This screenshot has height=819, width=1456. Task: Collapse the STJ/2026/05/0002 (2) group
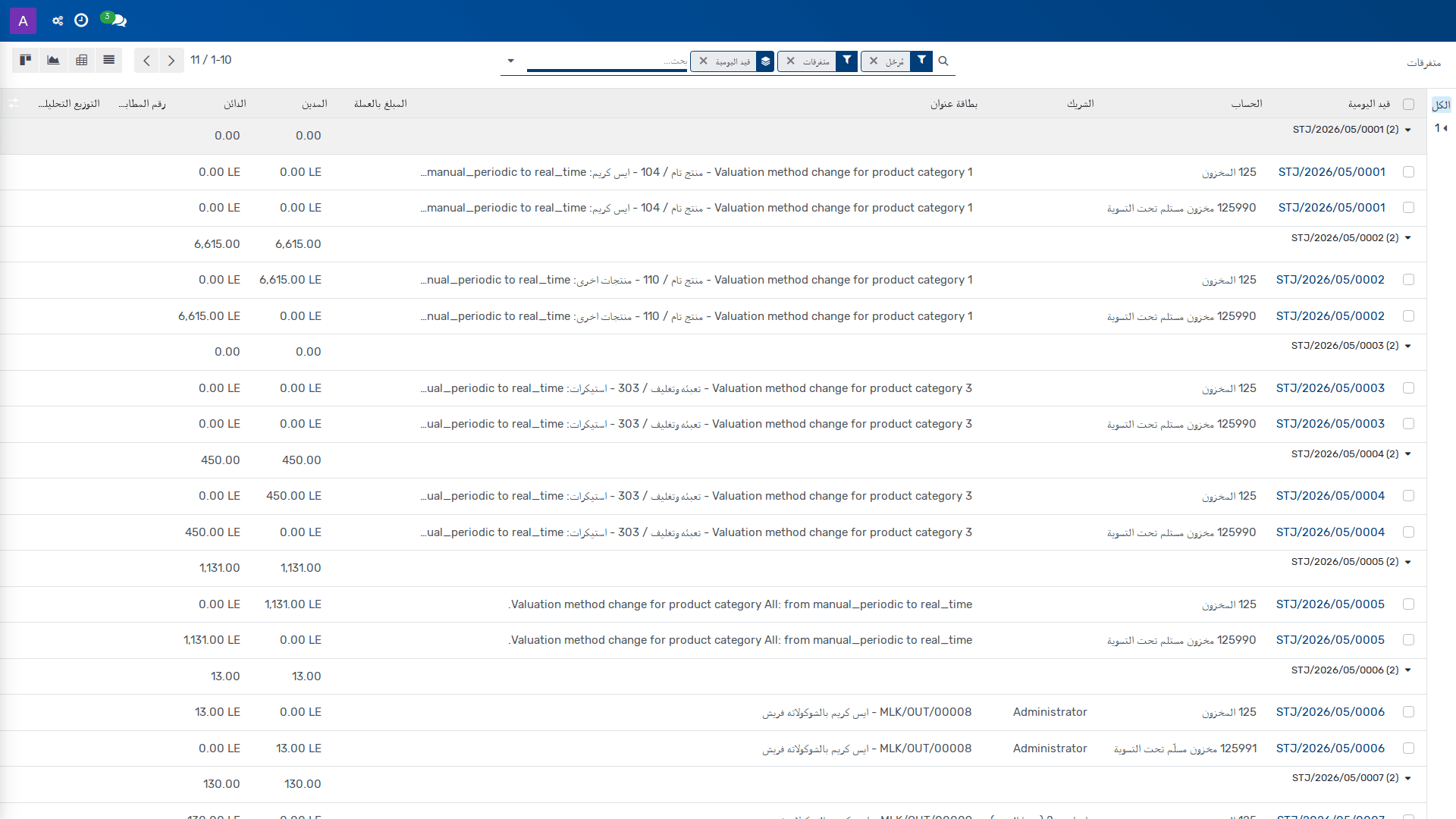pos(1351,238)
